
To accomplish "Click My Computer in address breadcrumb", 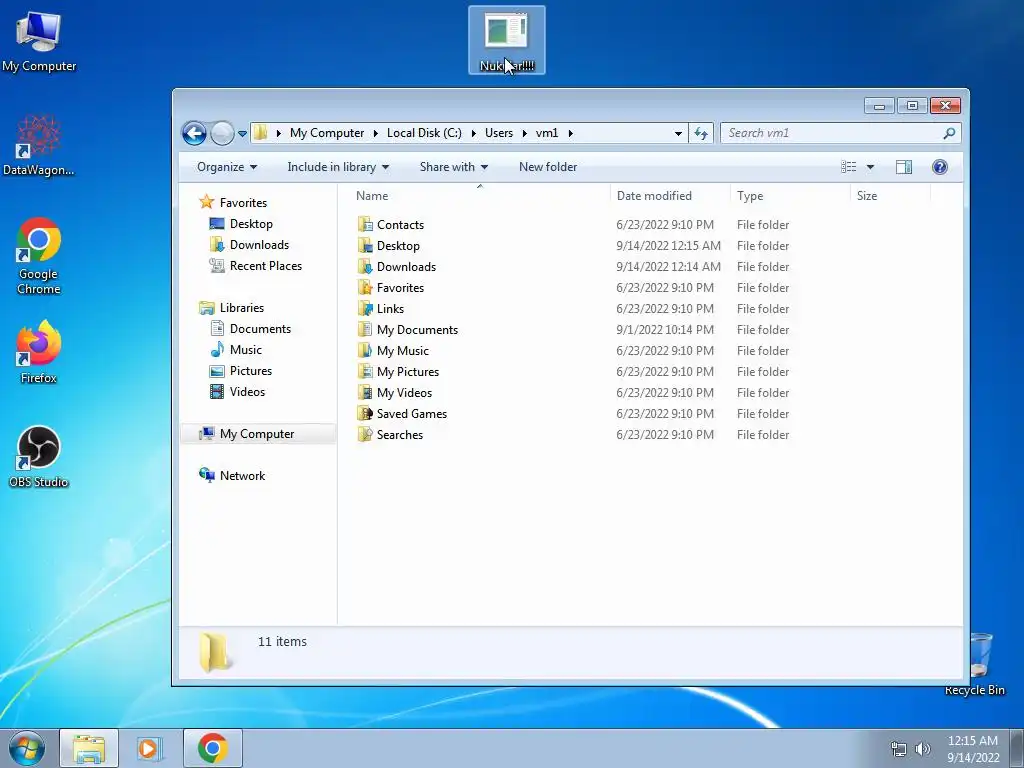I will [x=327, y=133].
